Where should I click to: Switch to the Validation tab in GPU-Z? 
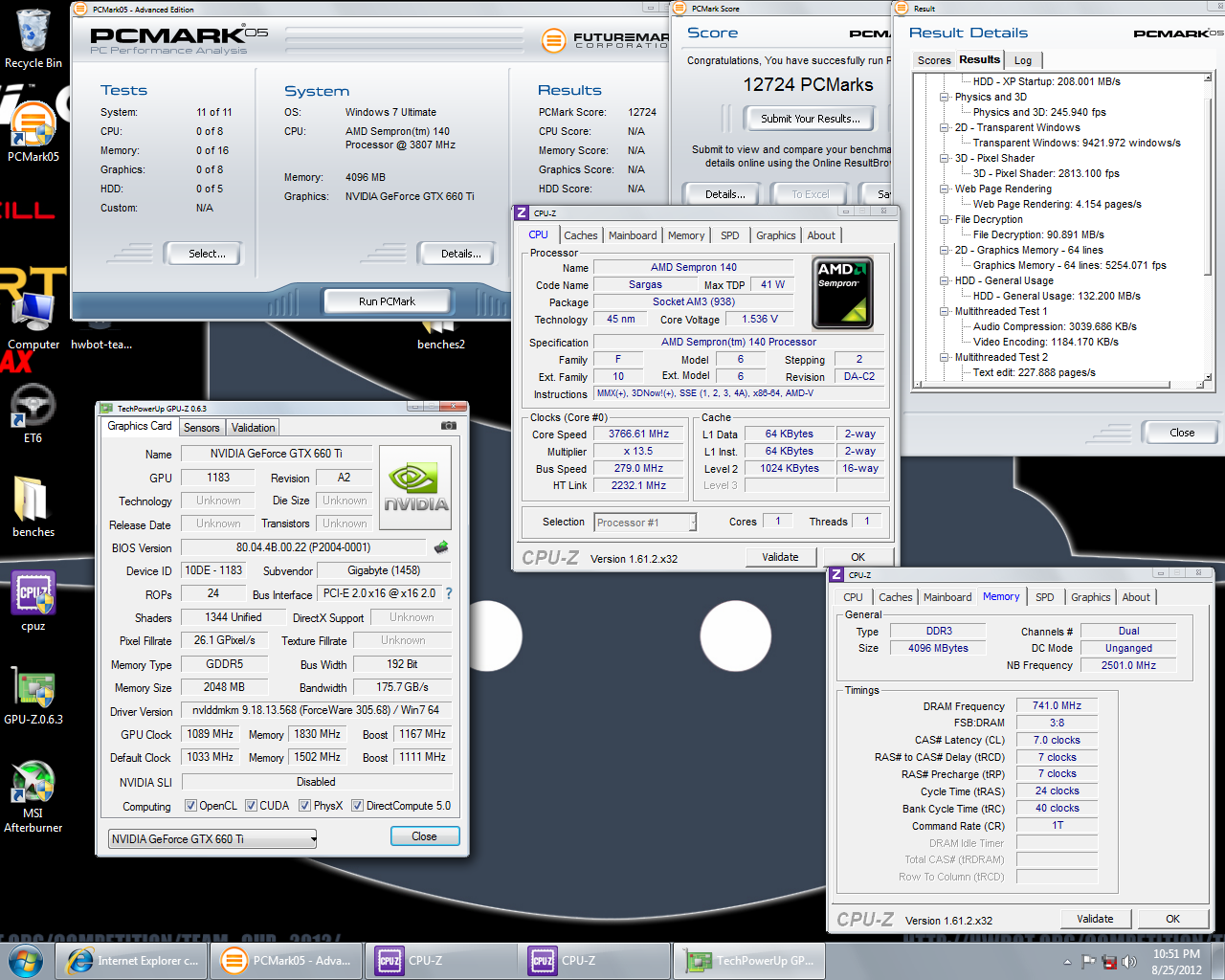253,428
